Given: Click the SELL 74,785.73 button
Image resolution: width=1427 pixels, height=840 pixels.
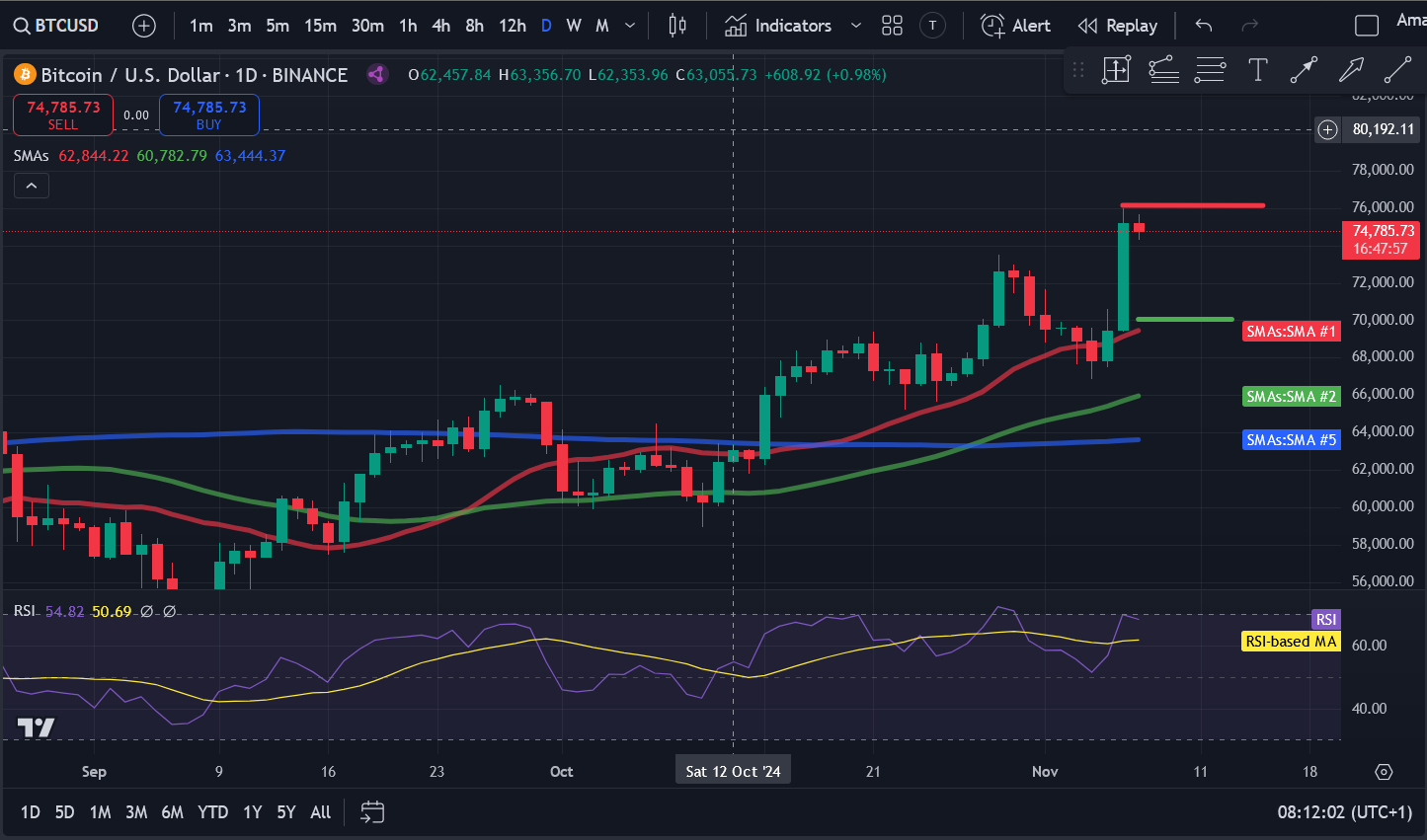Looking at the screenshot, I should [63, 115].
